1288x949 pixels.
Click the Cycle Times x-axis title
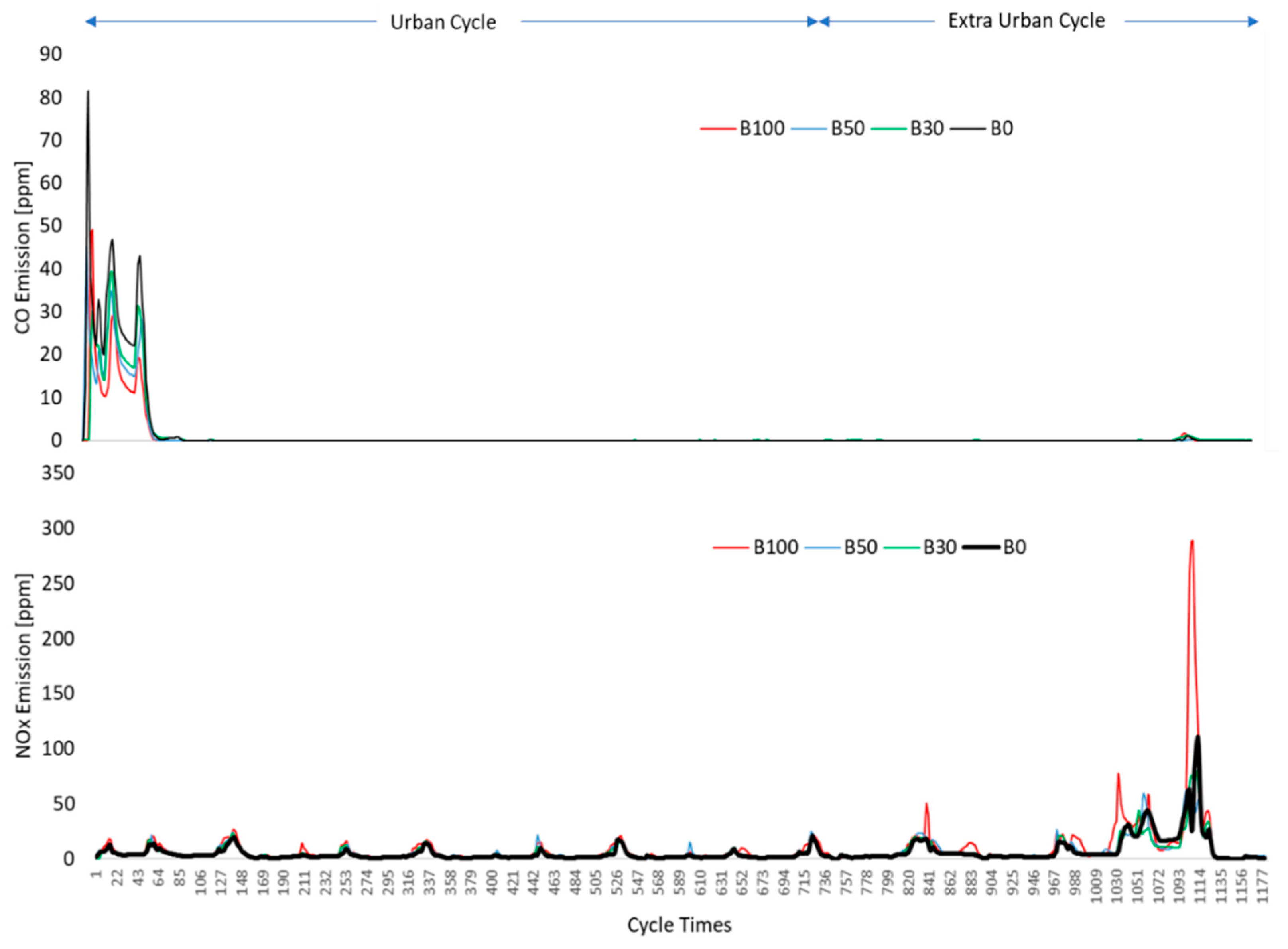coord(679,925)
